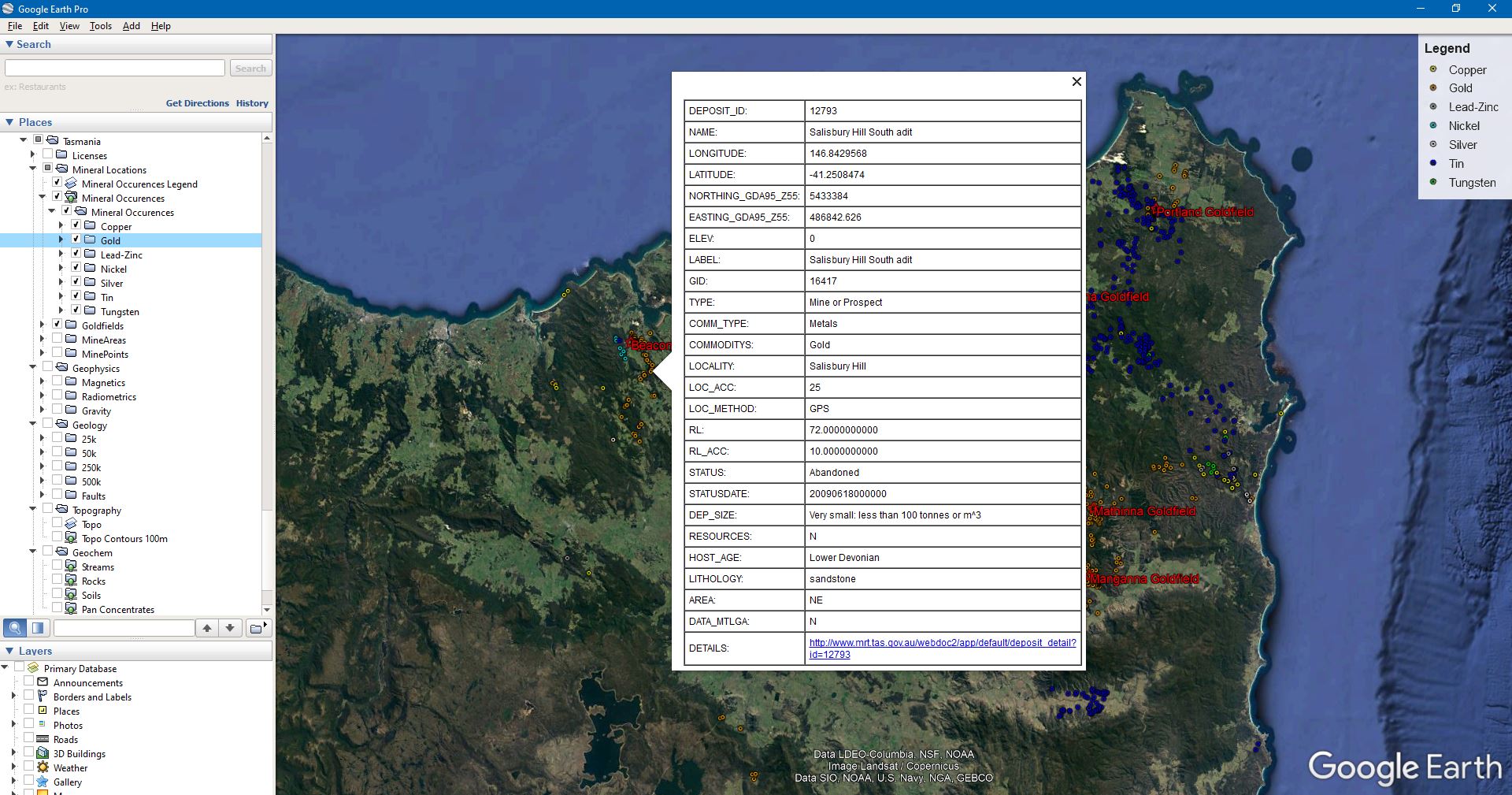The width and height of the screenshot is (1512, 795).
Task: Click the 3D Buildings layer icon
Action: [x=43, y=753]
